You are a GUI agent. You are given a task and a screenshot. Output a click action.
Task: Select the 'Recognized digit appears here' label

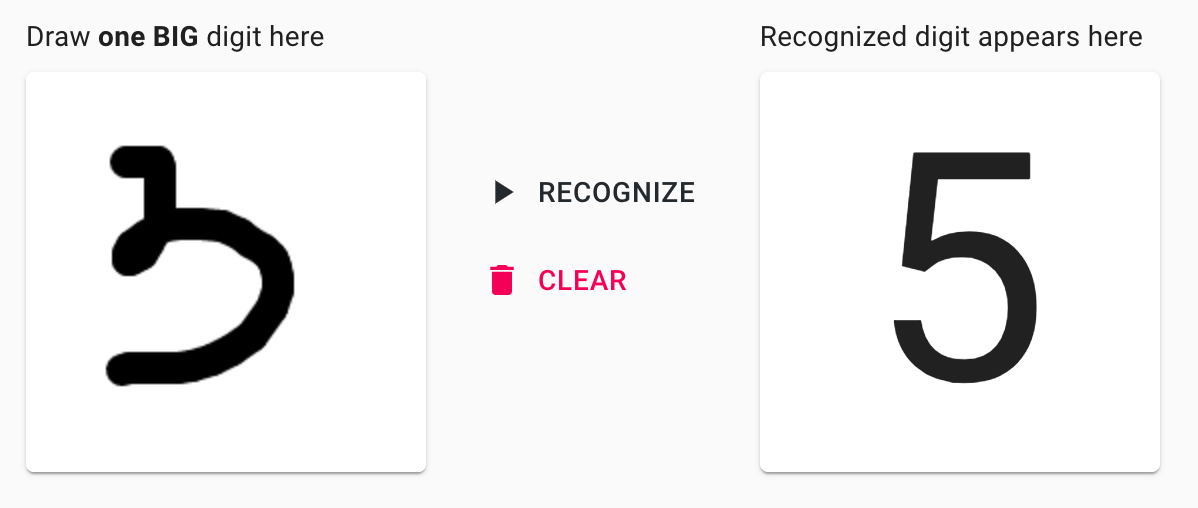pos(951,37)
